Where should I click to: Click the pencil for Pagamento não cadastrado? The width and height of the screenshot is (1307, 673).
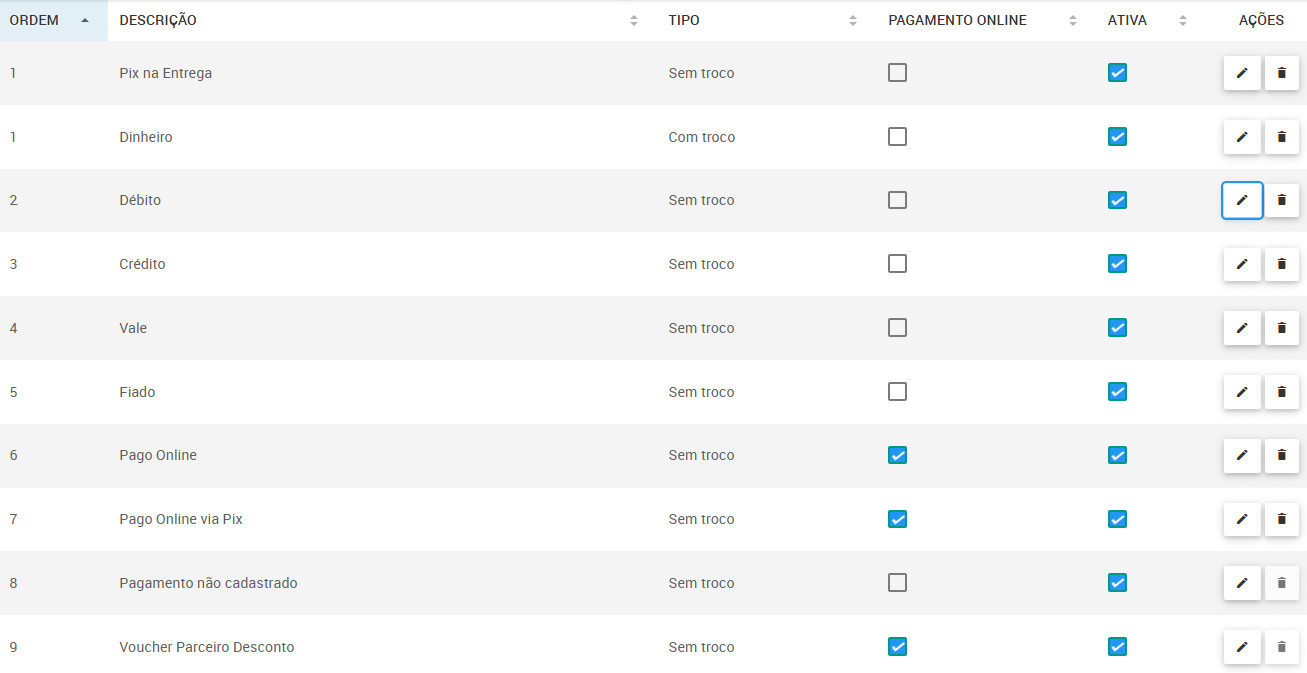(x=1242, y=583)
